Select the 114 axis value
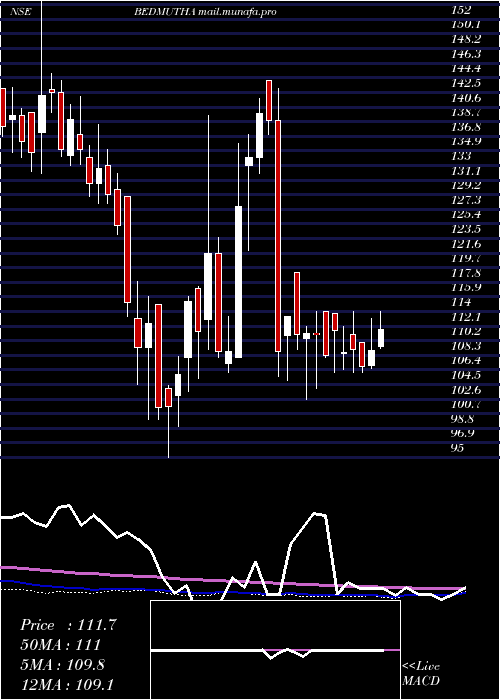 (x=461, y=302)
